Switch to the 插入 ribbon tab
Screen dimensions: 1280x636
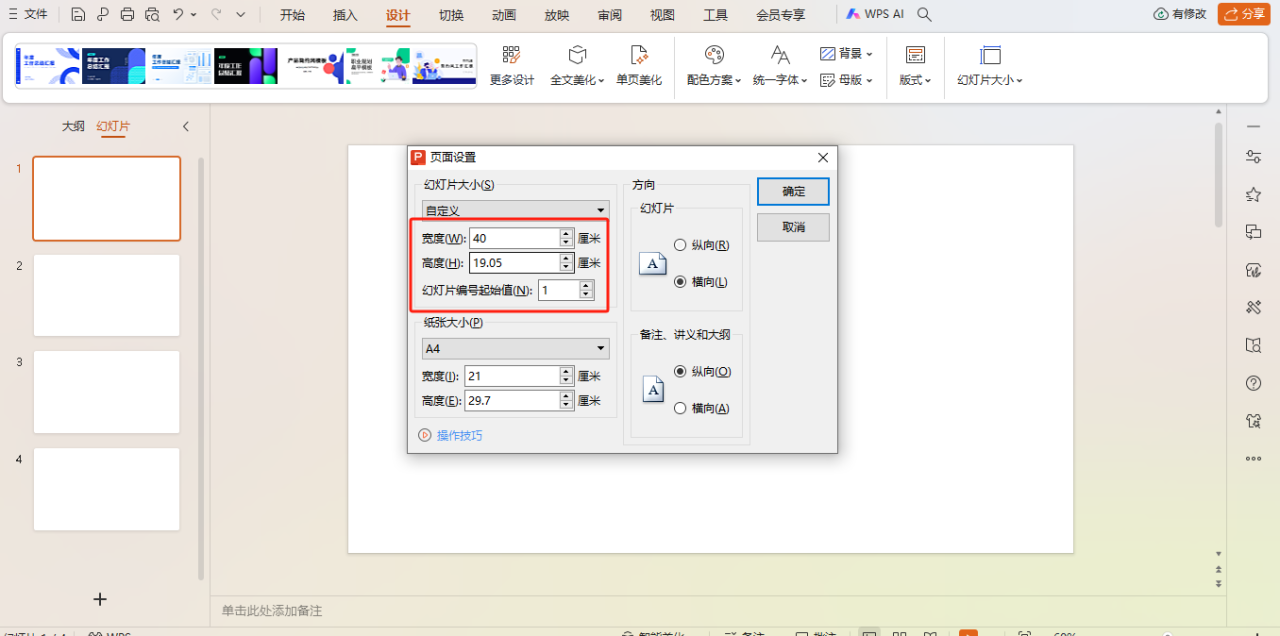pyautogui.click(x=344, y=15)
